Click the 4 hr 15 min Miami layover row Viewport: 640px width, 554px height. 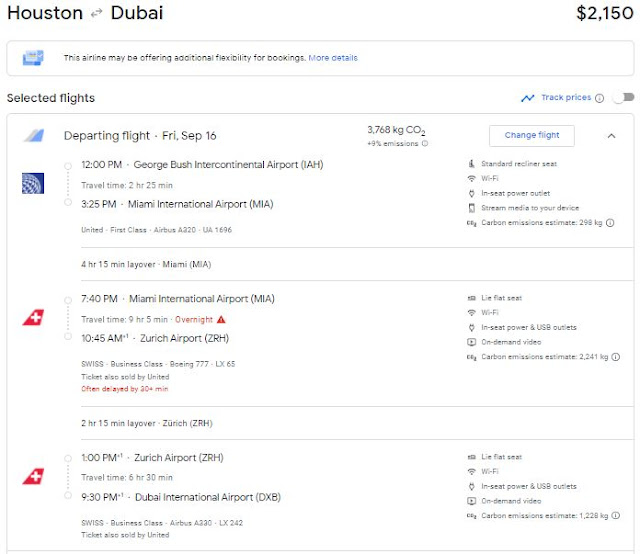point(148,265)
